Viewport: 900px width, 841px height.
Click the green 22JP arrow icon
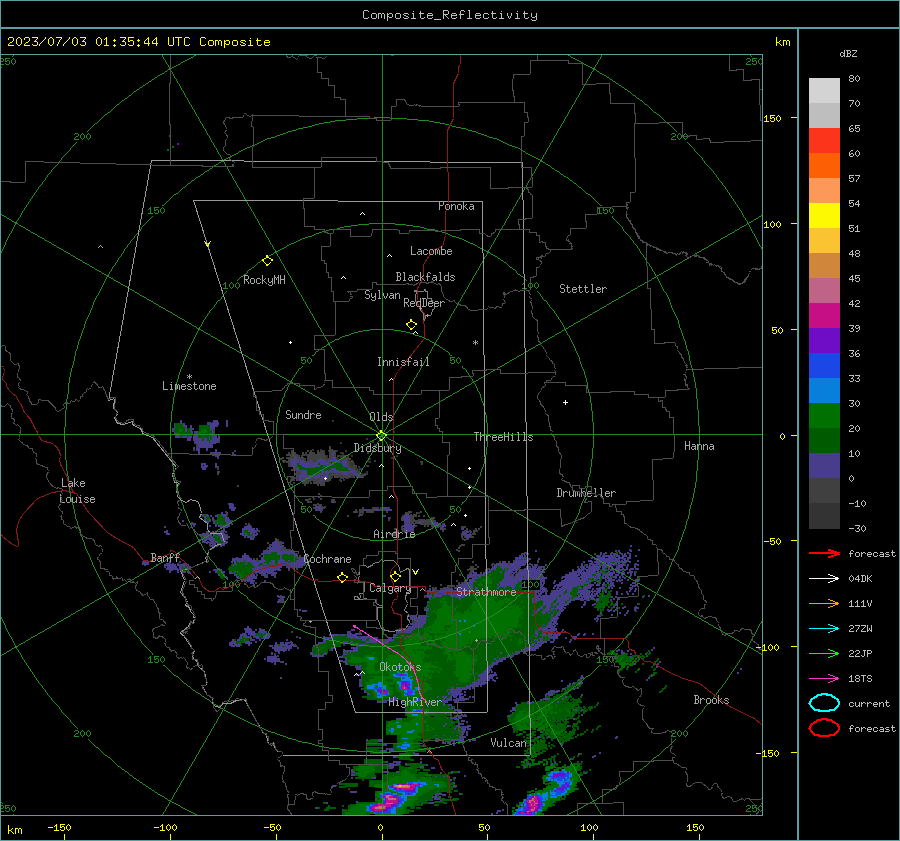point(824,653)
